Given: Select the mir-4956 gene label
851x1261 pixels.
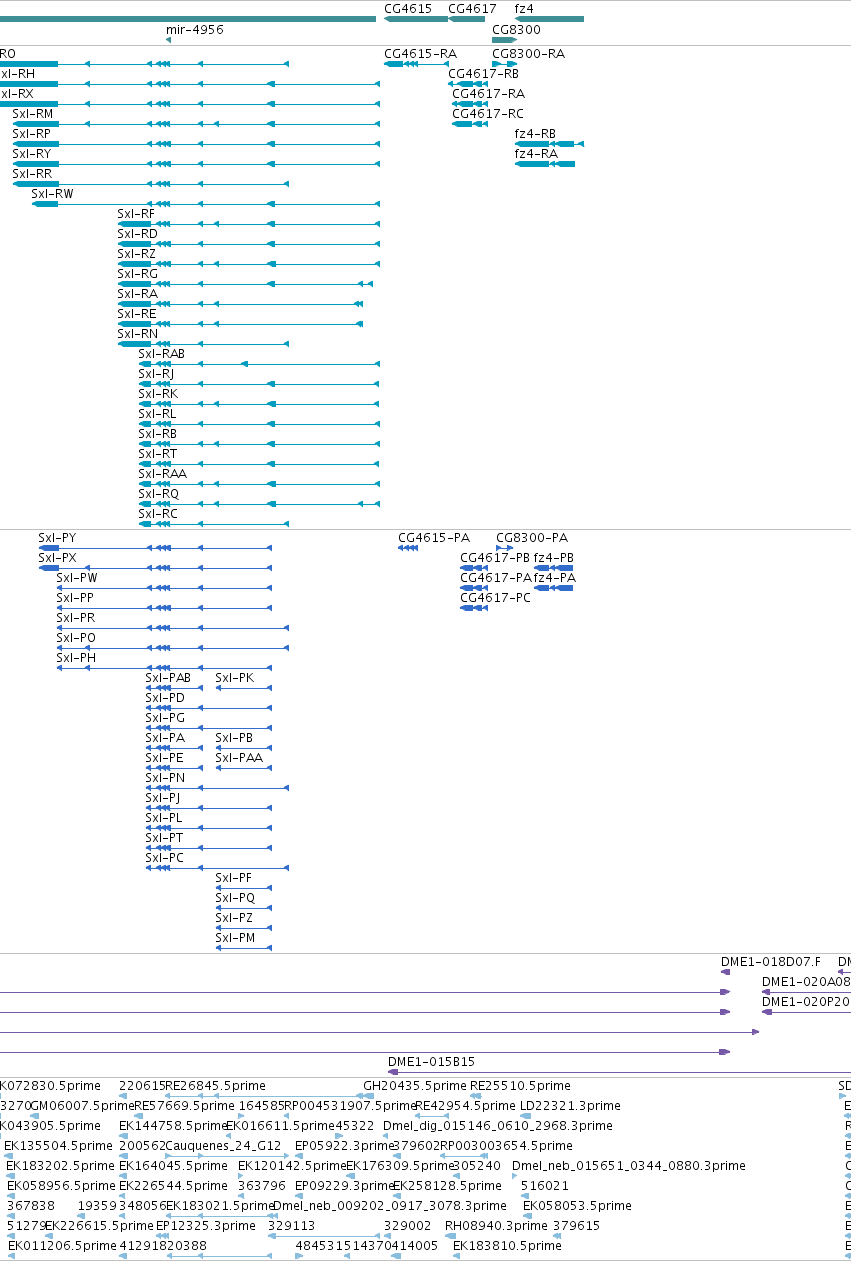Looking at the screenshot, I should 194,30.
